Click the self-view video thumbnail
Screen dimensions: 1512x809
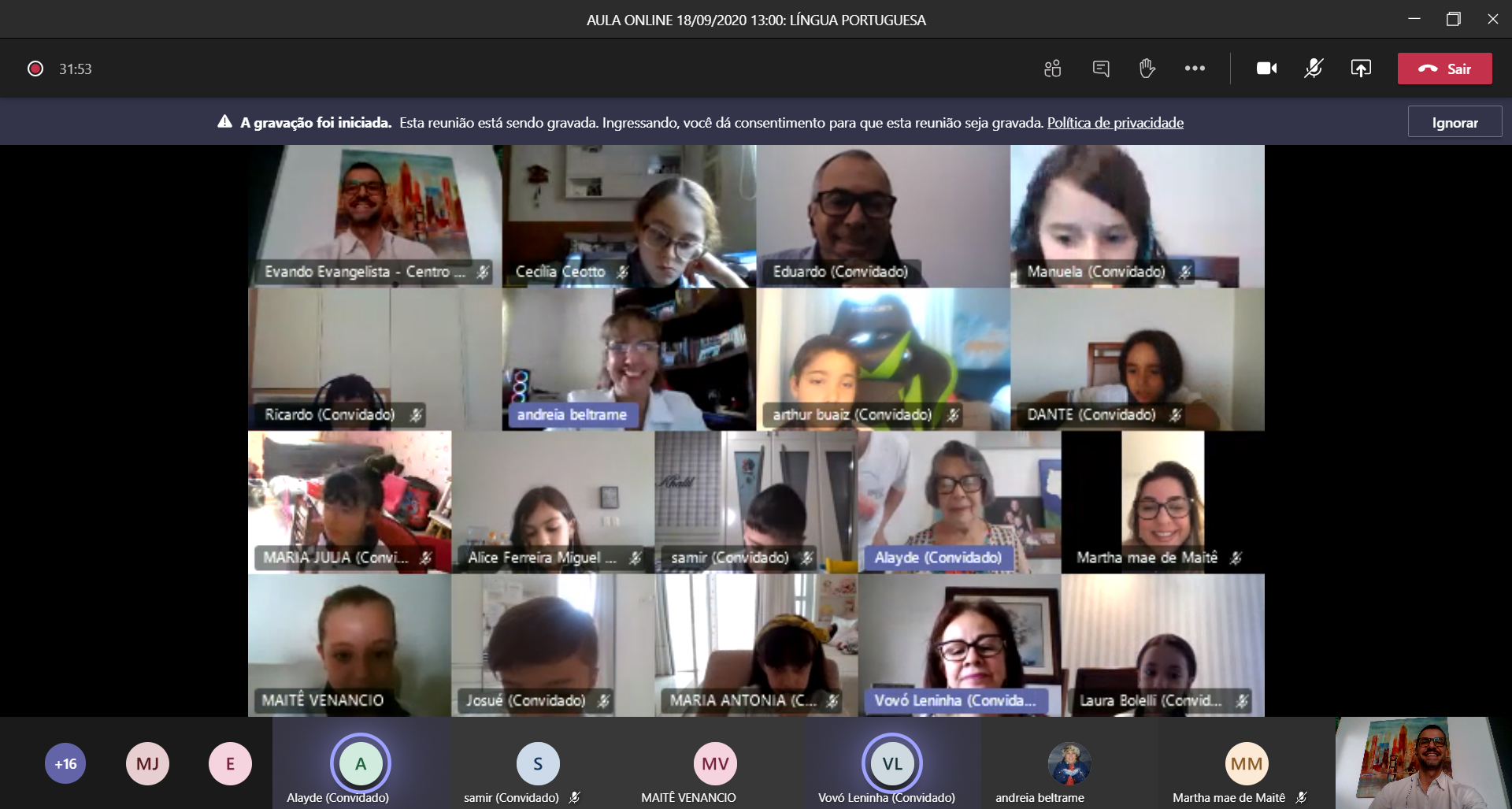[1423, 763]
